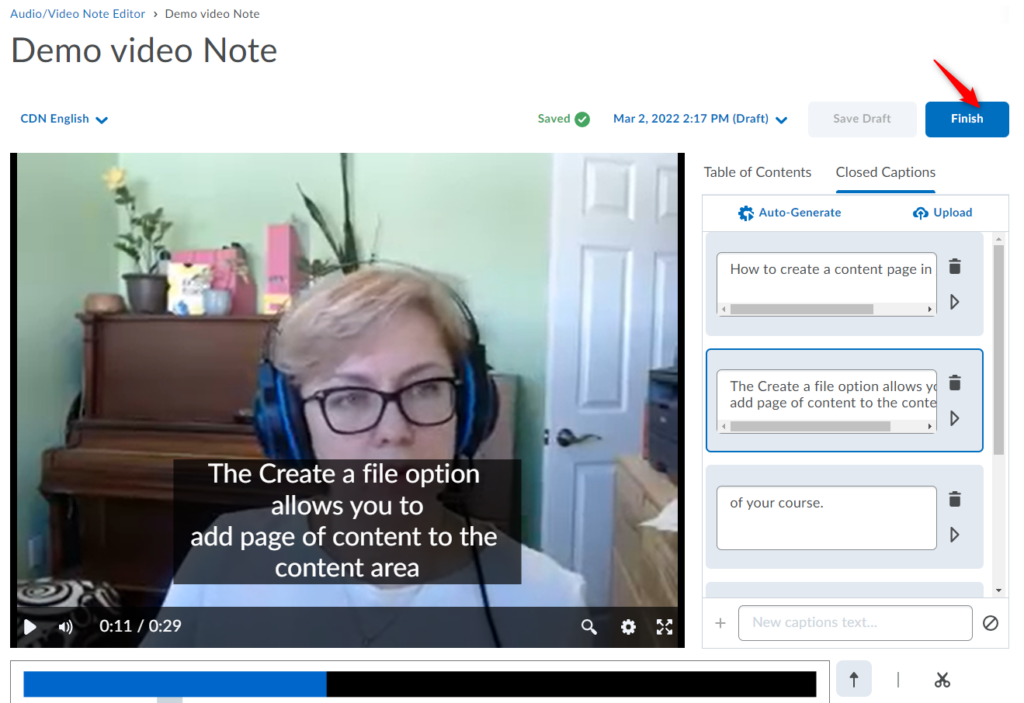
Task: Open the Audio/Video Note Editor breadcrumb link
Action: click(77, 14)
